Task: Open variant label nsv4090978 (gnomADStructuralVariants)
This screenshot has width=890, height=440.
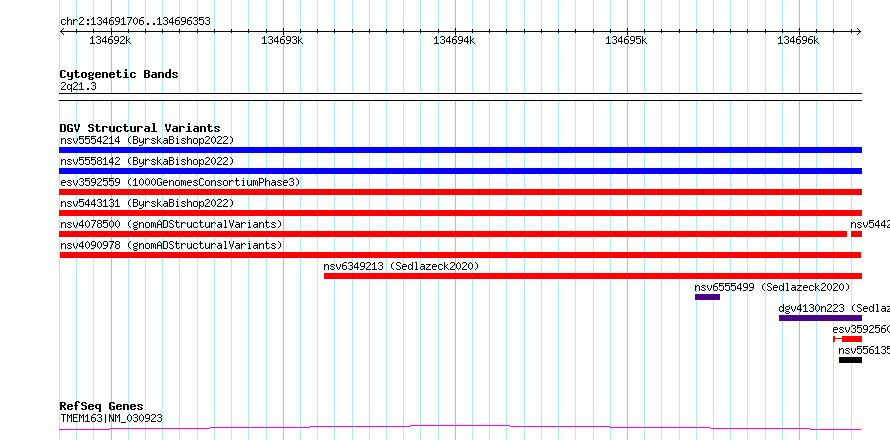Action: tap(171, 245)
